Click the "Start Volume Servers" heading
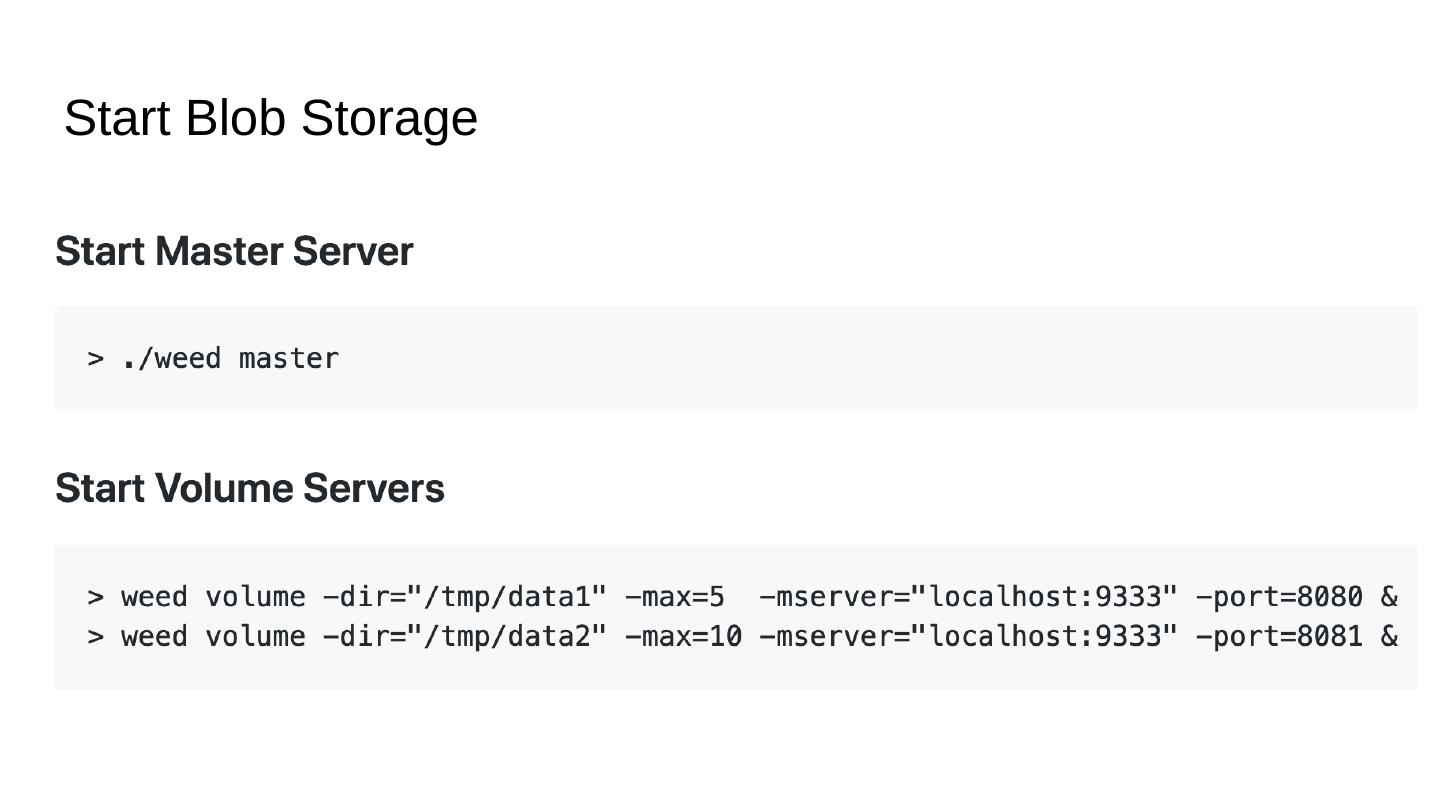This screenshot has height=811, width=1440. tap(250, 489)
